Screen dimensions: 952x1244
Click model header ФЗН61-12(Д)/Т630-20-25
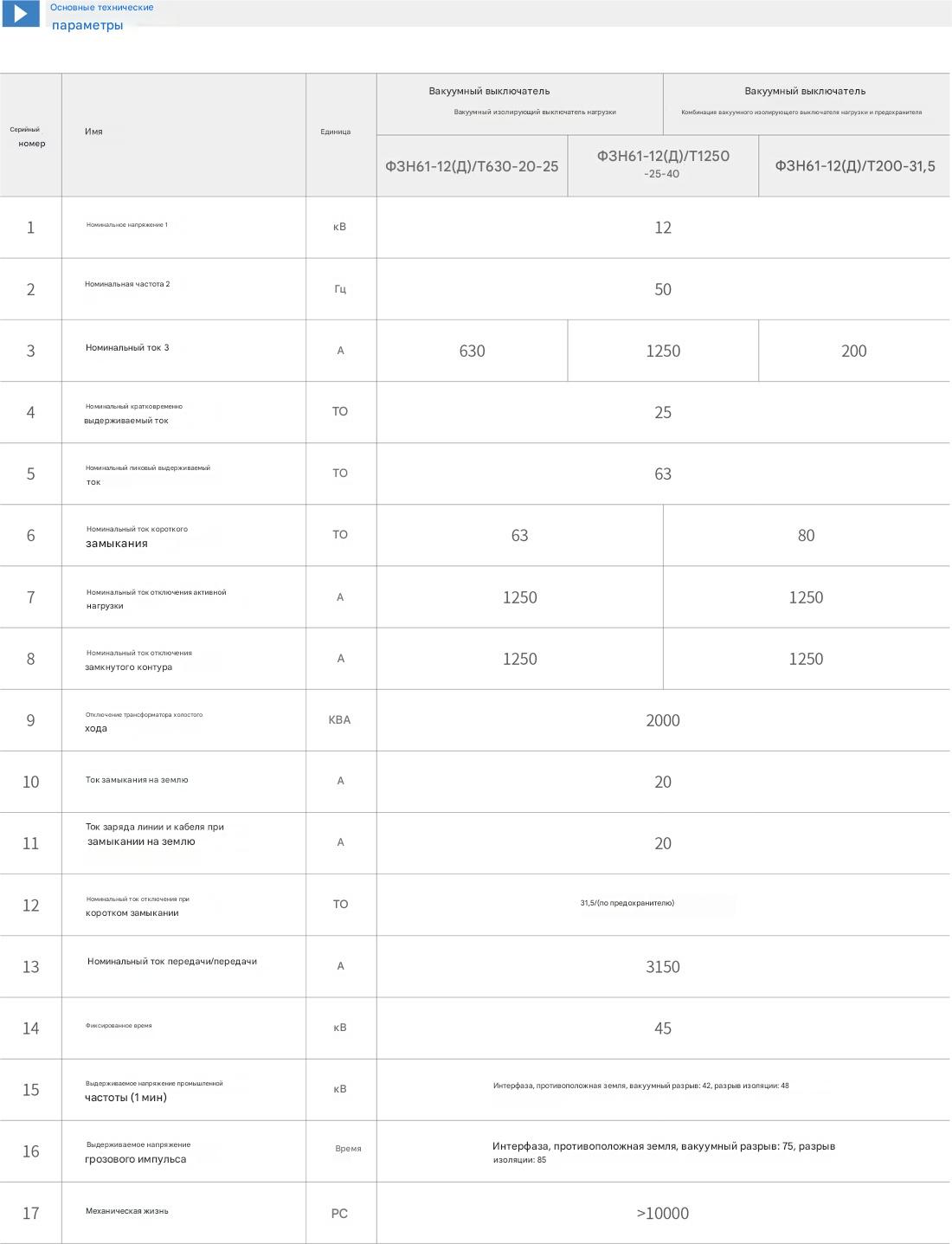[472, 166]
